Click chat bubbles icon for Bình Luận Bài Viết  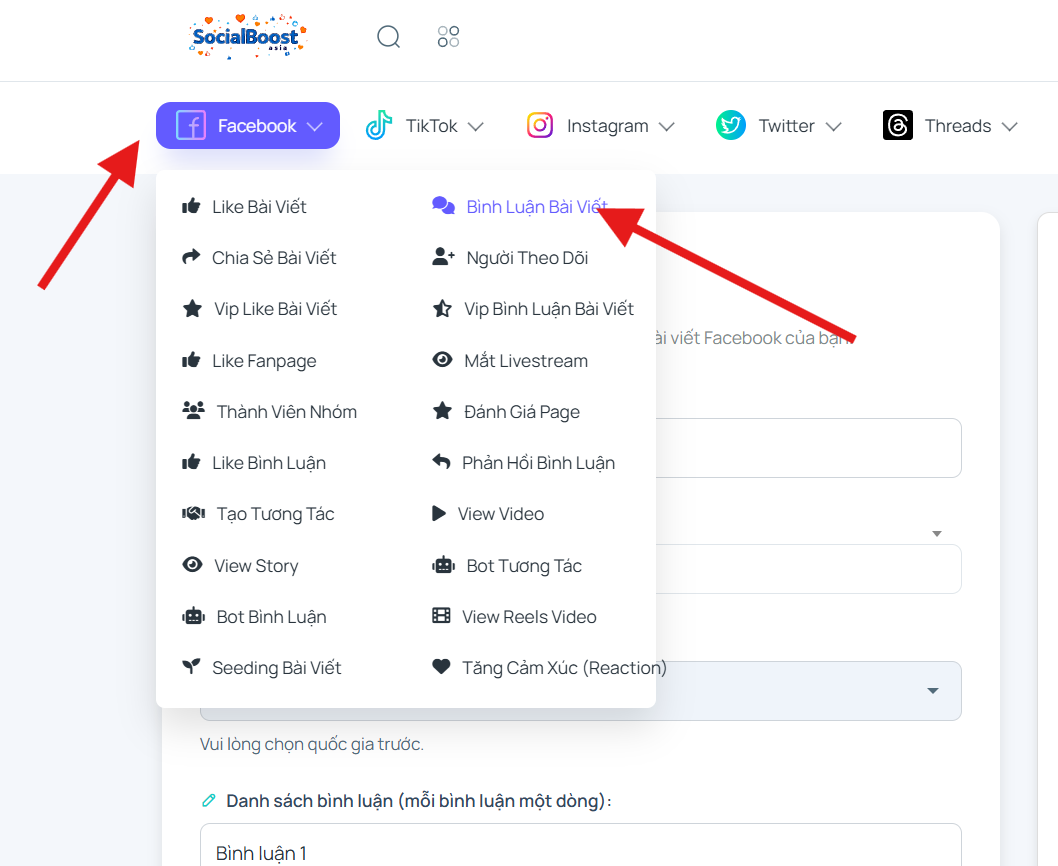443,205
